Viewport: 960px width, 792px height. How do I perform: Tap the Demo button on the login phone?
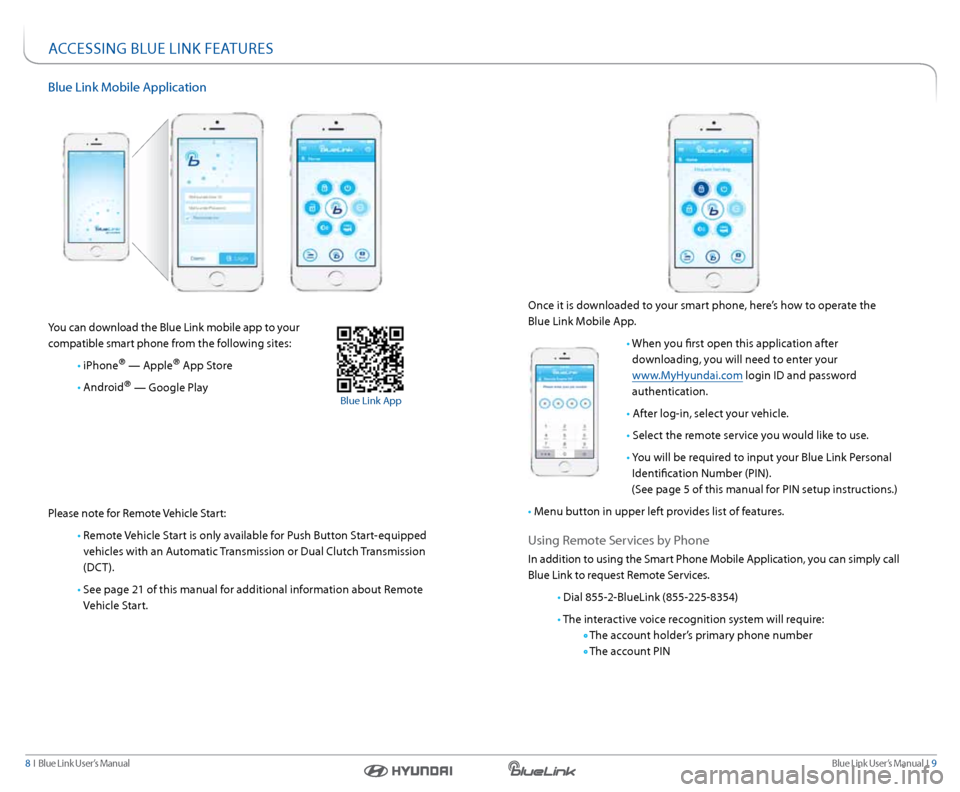pyautogui.click(x=198, y=258)
